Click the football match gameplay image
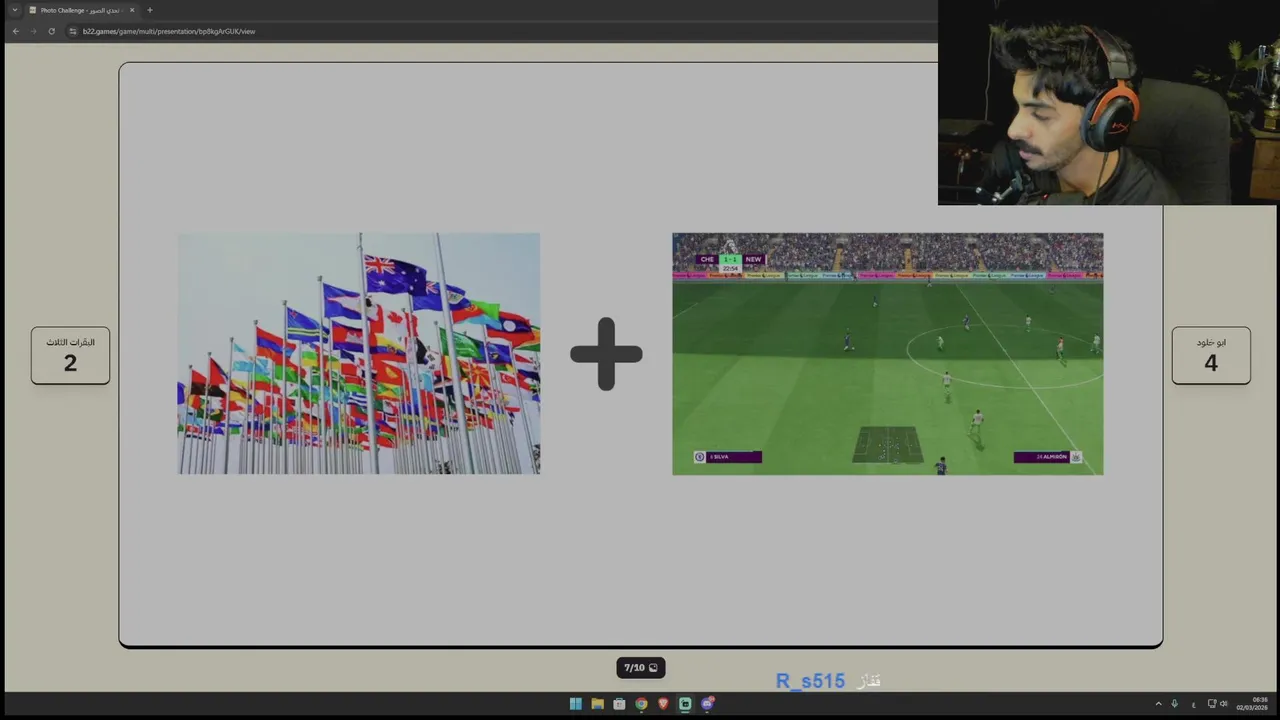 click(x=888, y=354)
